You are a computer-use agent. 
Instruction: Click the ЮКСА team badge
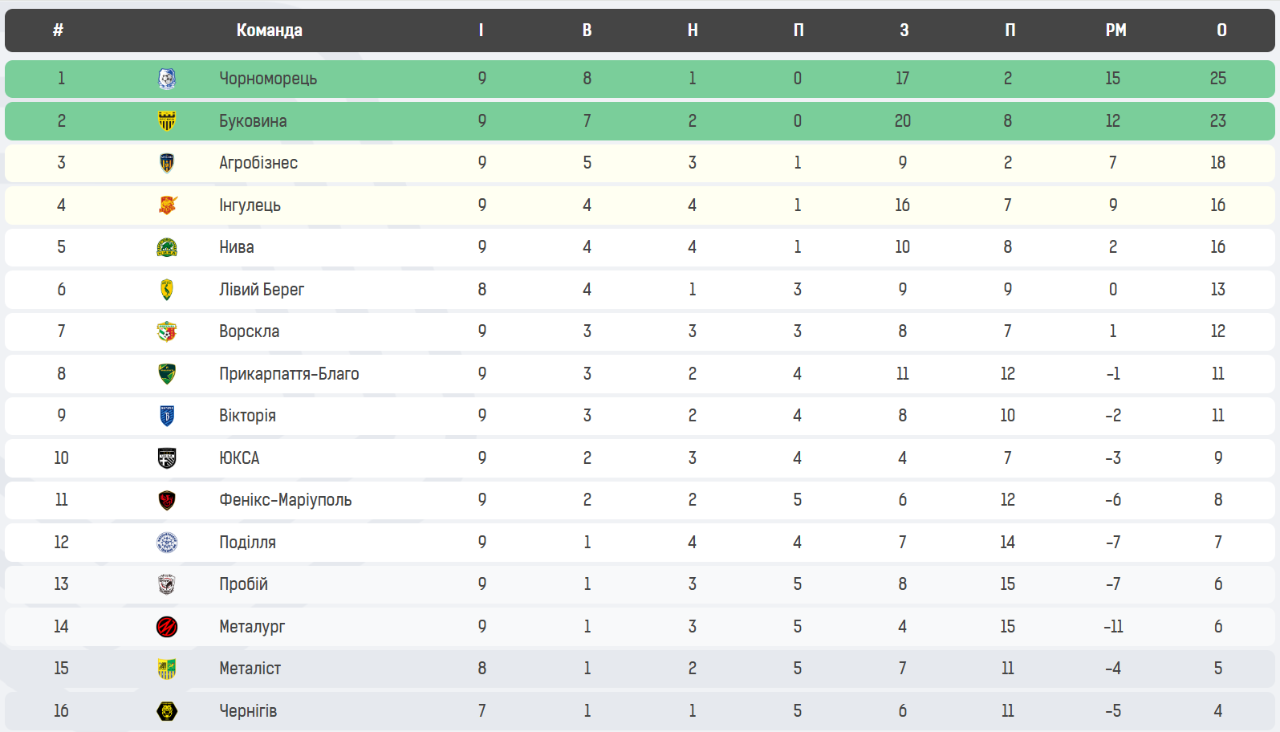pos(167,458)
